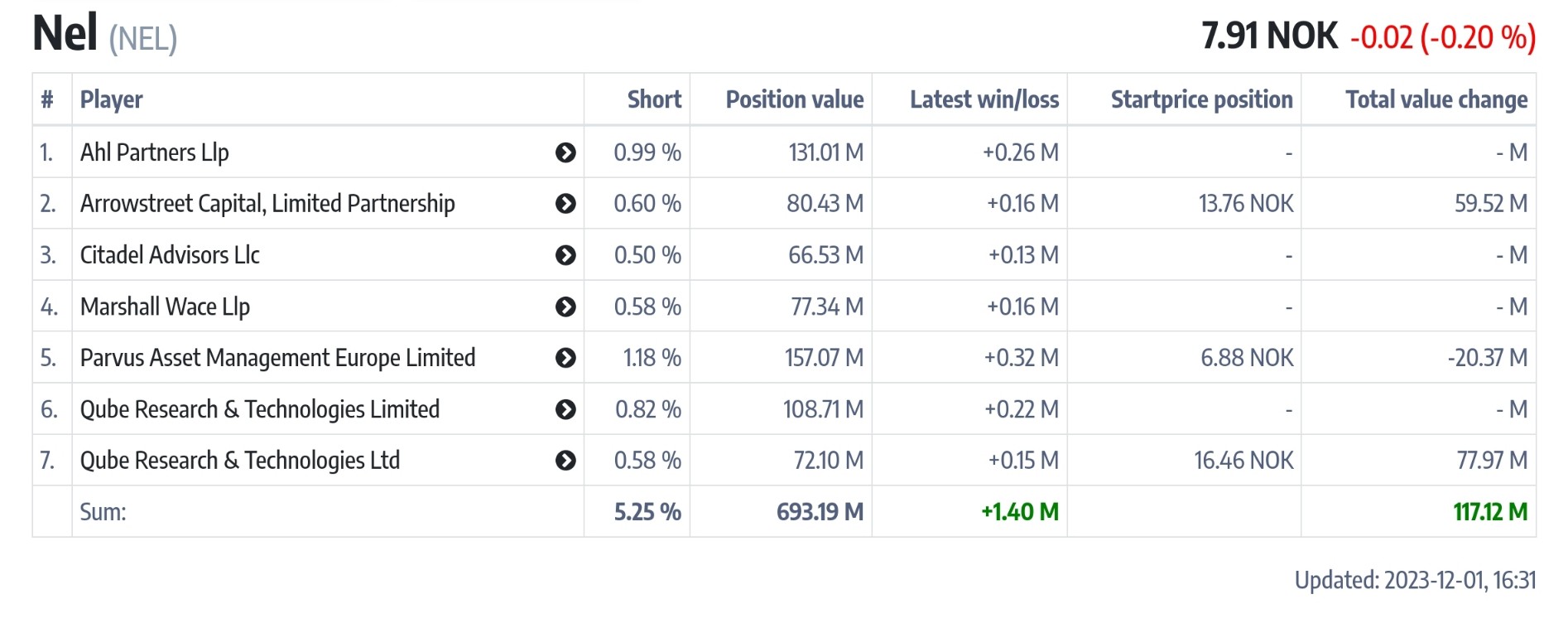
Task: Click the # column header
Action: tap(48, 99)
